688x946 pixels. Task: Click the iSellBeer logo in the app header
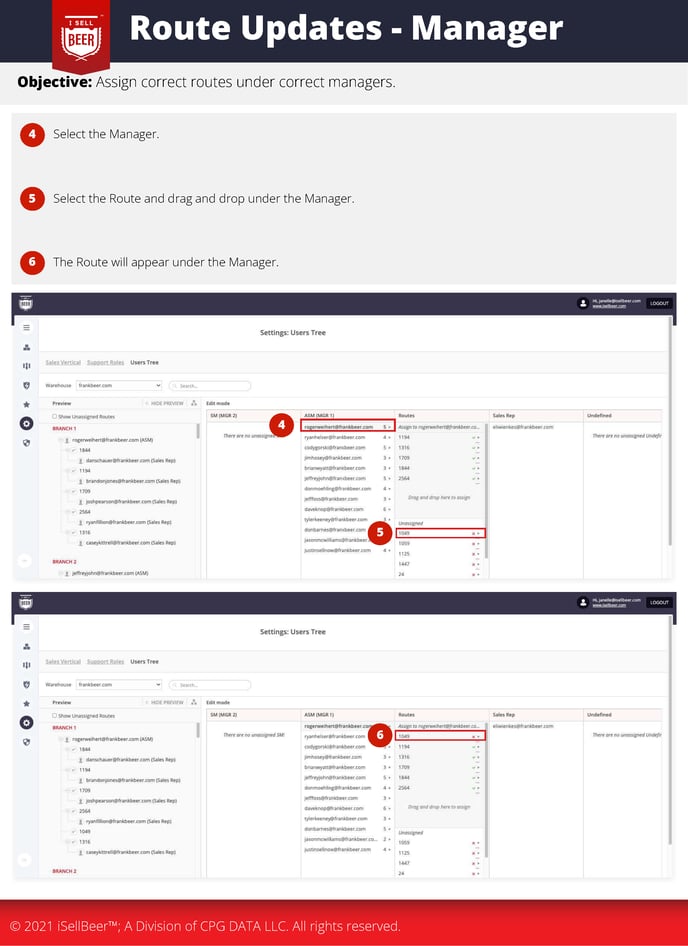pyautogui.click(x=27, y=303)
